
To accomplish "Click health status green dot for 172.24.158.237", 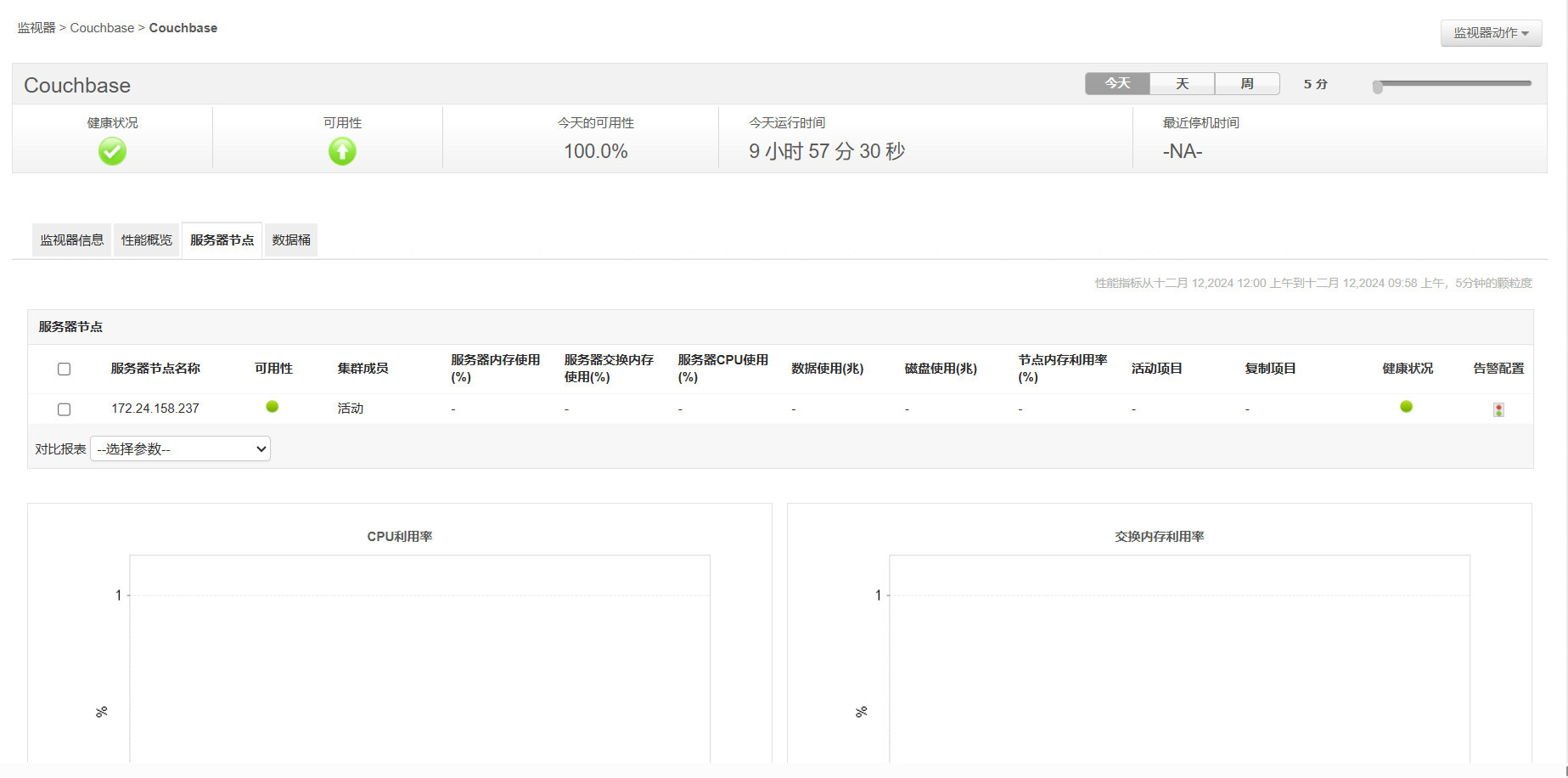I will (1407, 407).
